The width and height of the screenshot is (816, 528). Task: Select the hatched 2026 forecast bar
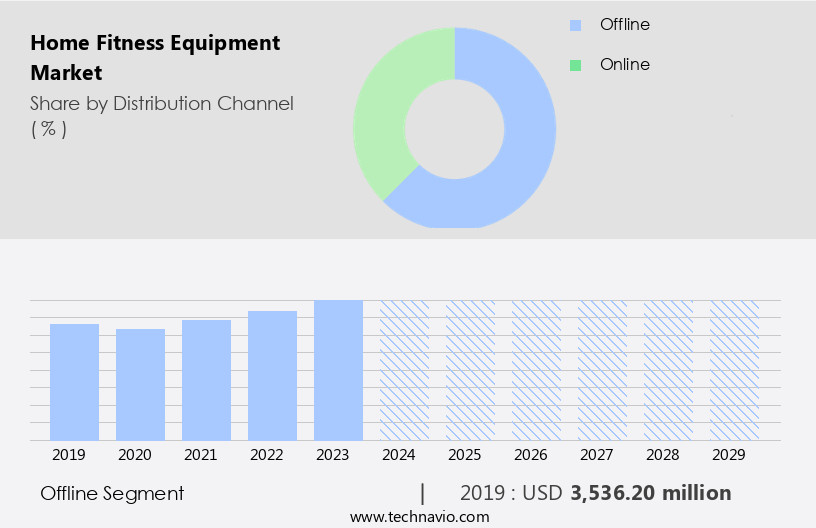(536, 370)
